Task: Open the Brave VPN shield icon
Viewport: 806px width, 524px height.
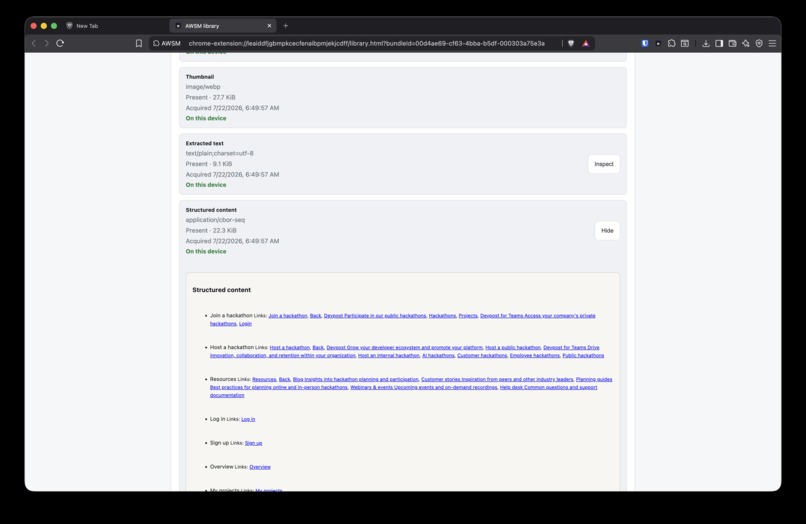Action: point(759,43)
